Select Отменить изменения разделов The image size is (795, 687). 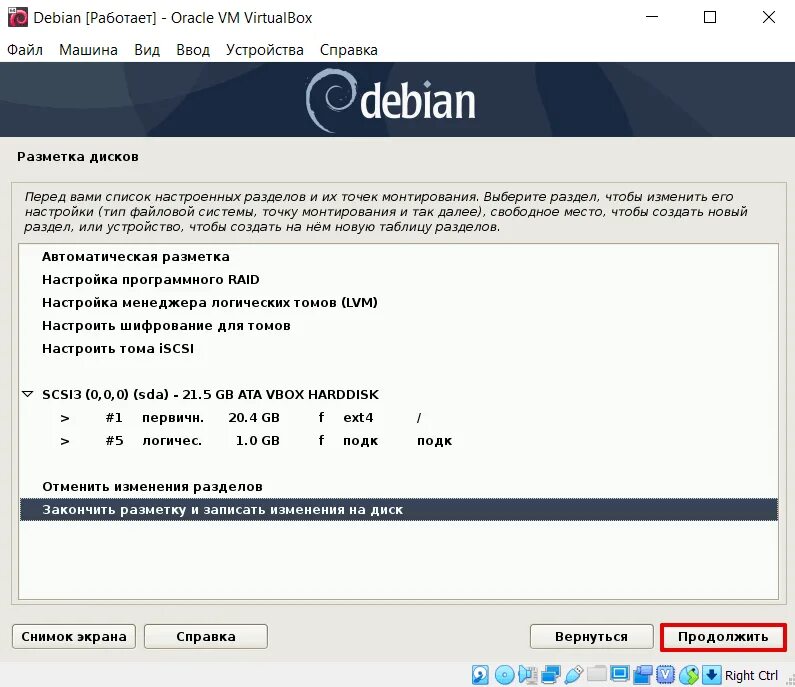(399, 487)
